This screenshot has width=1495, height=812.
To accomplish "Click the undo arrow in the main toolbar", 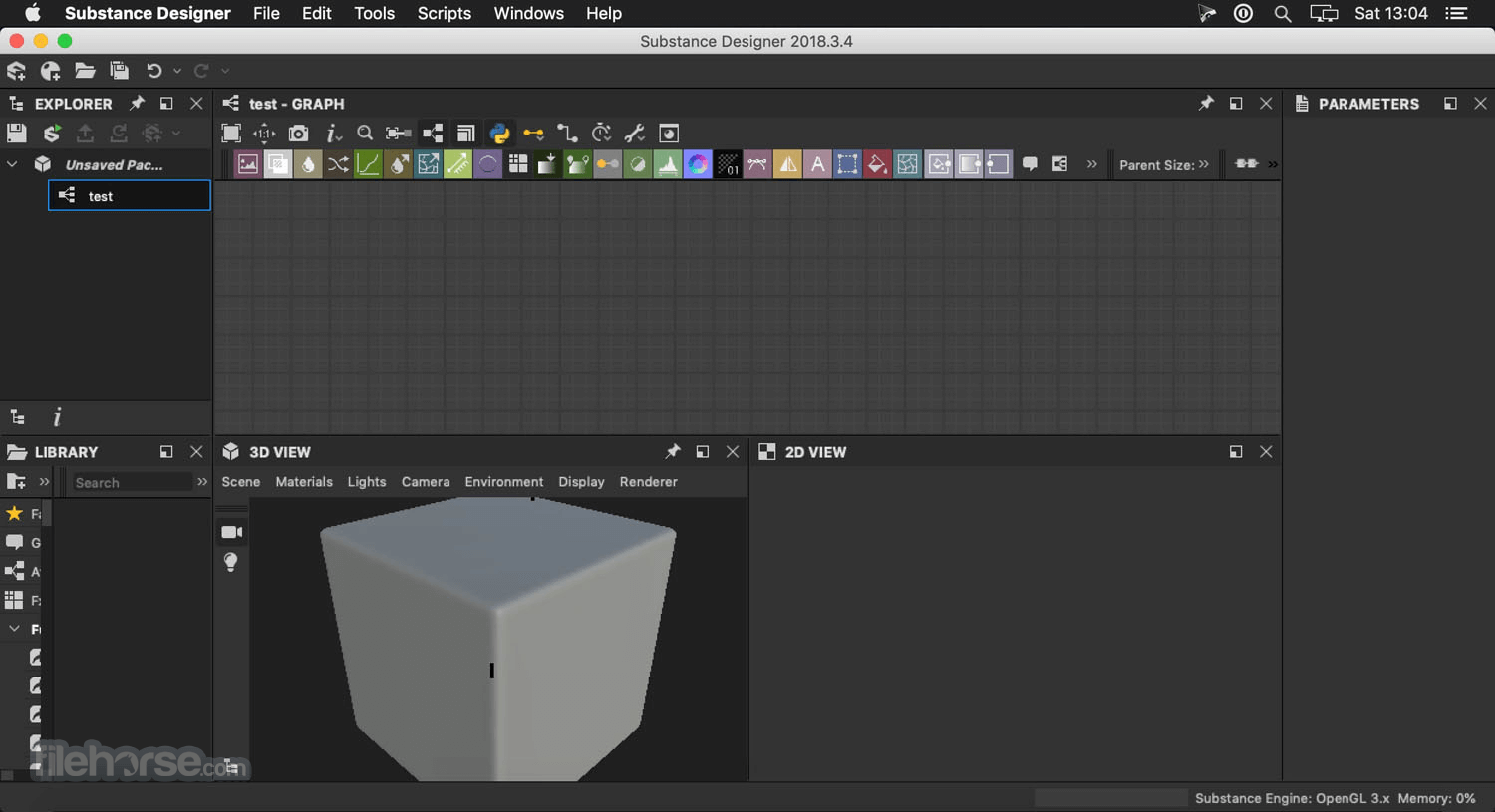I will click(153, 71).
